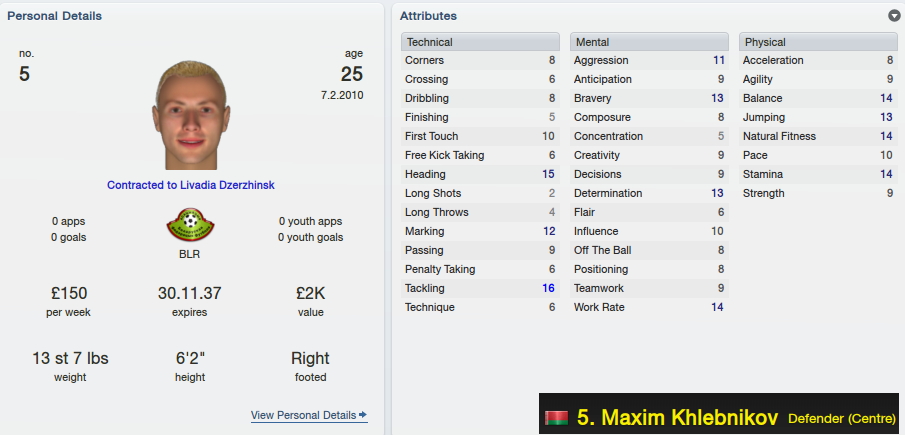This screenshot has width=905, height=435.
Task: Select the Work Rate attribute row
Action: point(649,308)
